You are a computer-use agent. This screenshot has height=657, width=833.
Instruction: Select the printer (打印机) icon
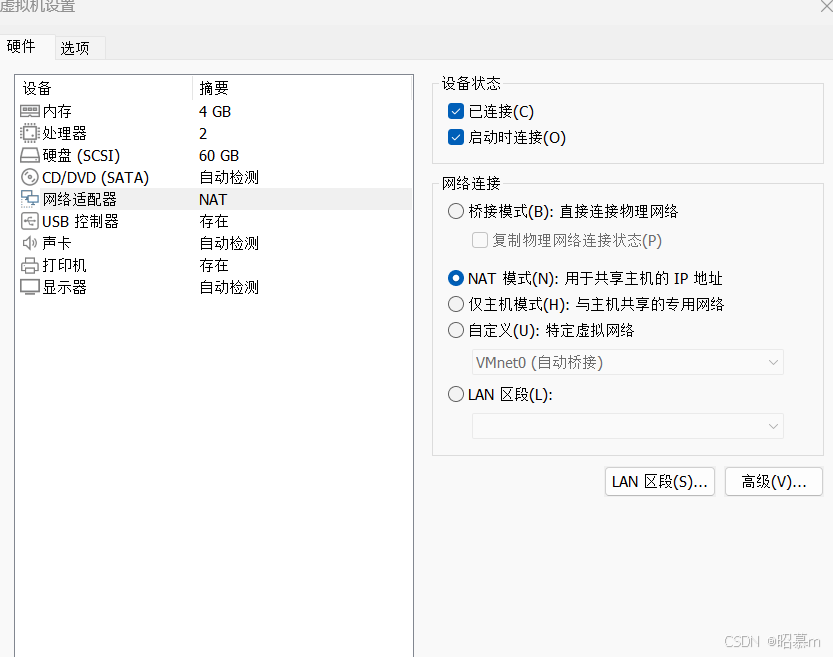tap(29, 265)
